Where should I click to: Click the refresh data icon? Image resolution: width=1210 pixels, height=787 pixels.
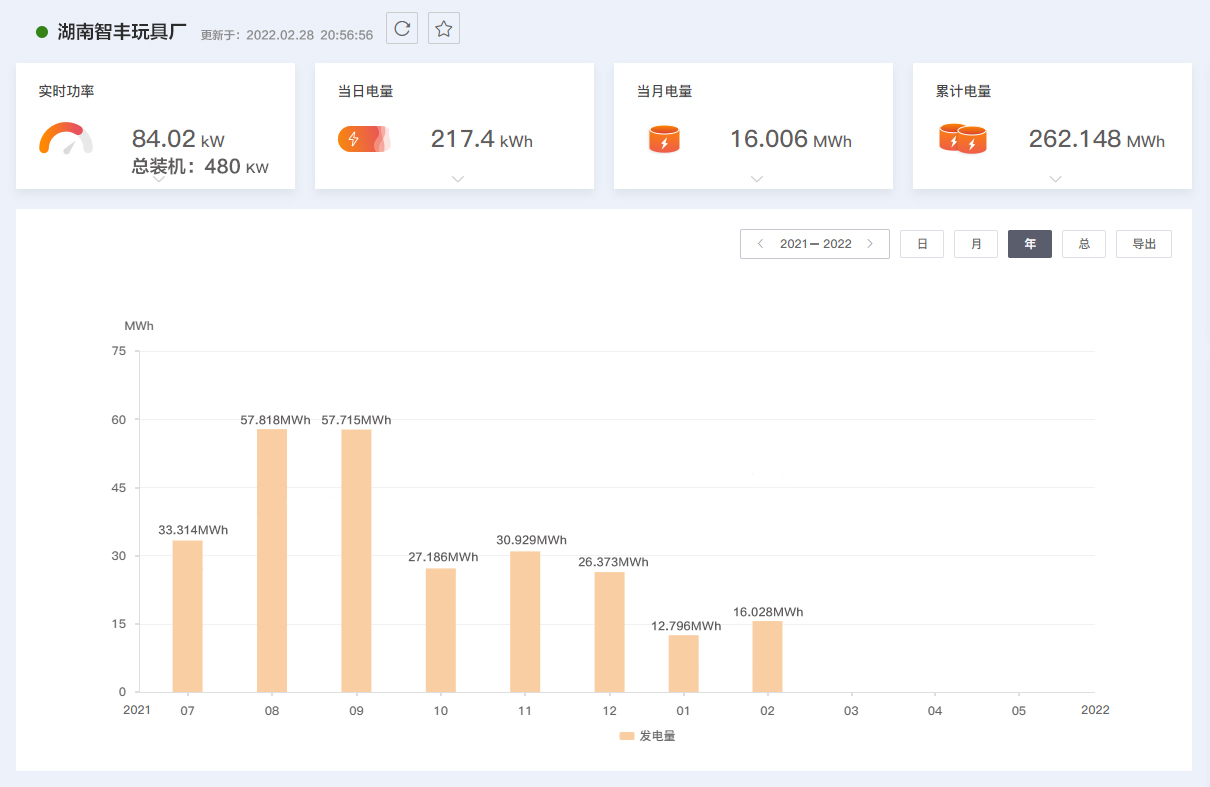click(x=402, y=29)
